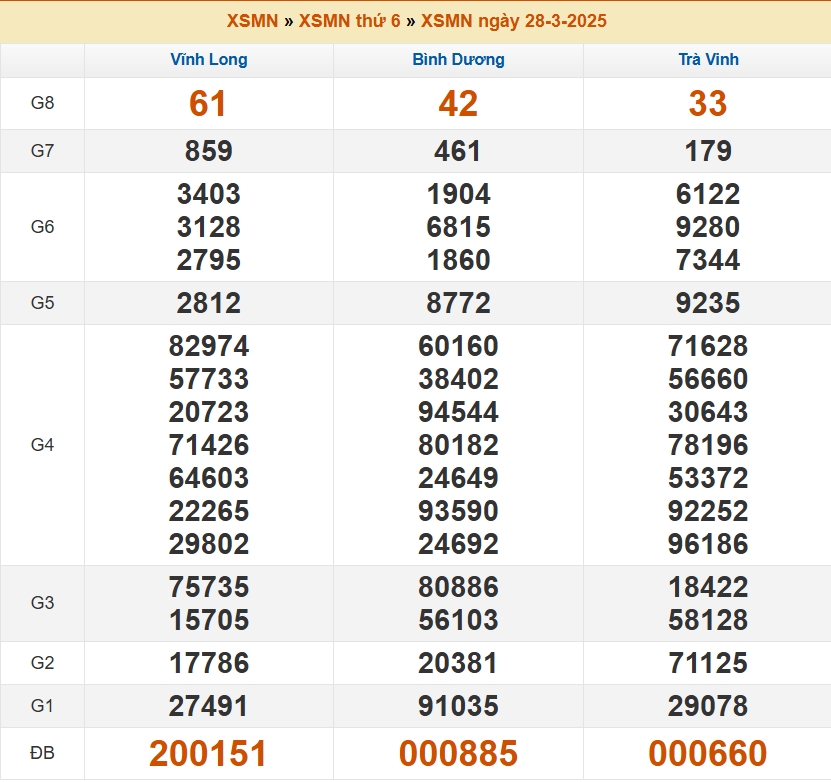
Task: Click Bình Dương G7 number 461
Action: click(458, 151)
